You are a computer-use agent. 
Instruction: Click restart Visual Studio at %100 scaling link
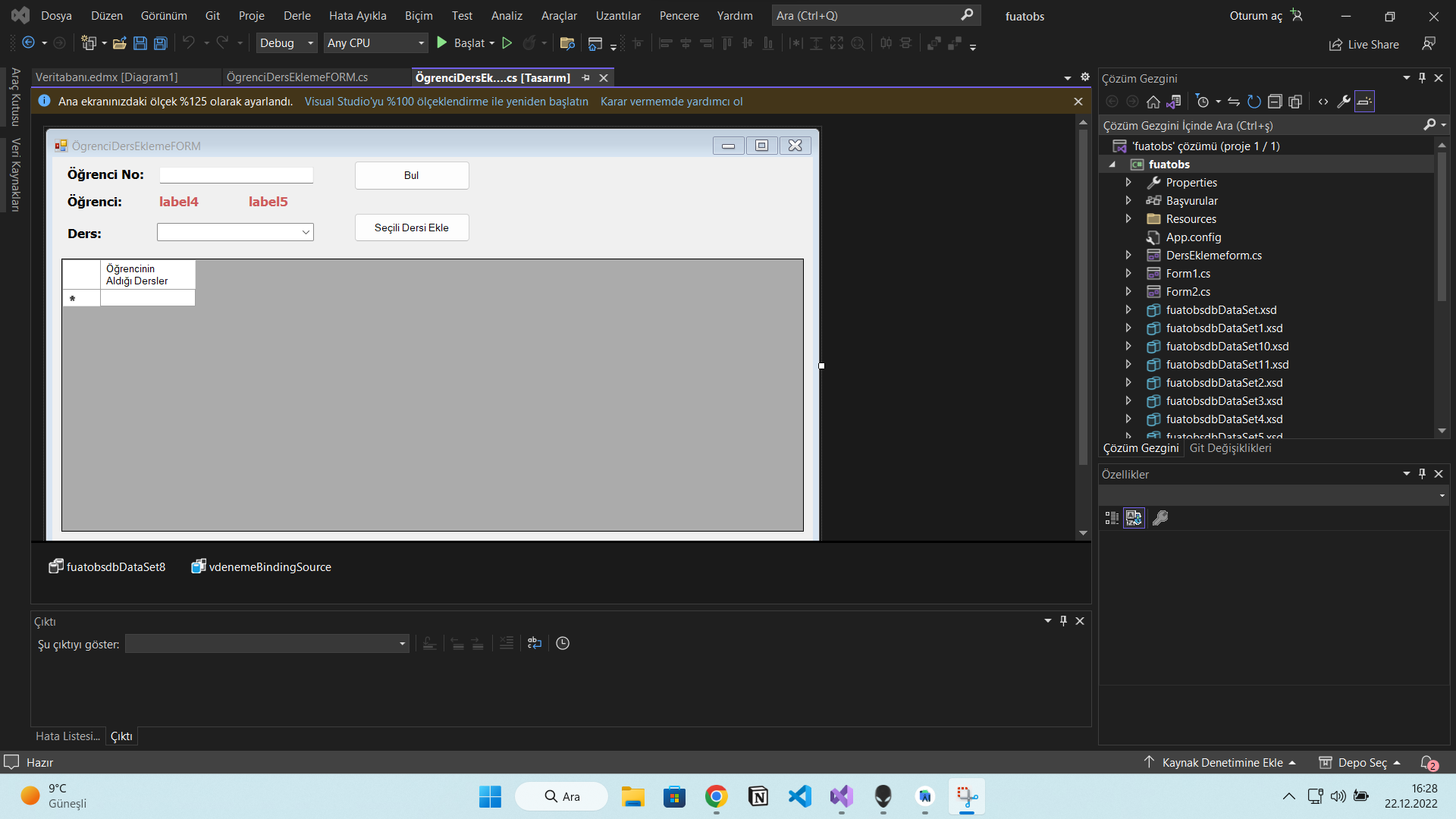(x=446, y=102)
